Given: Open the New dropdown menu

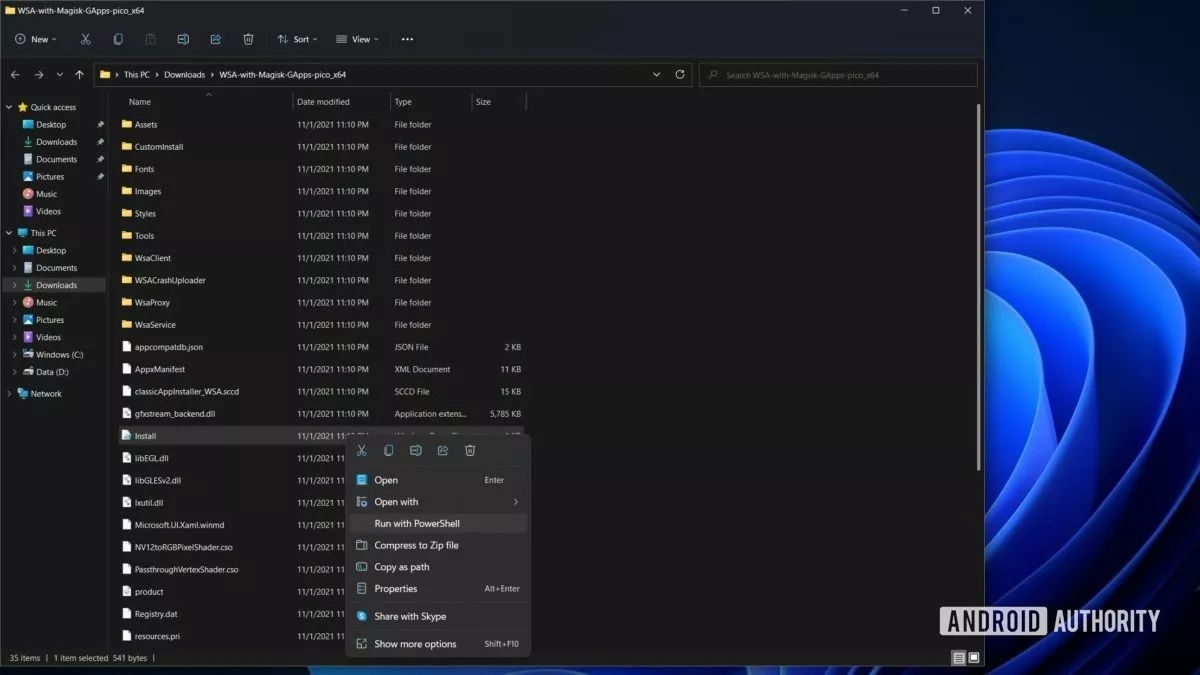Looking at the screenshot, I should (36, 39).
